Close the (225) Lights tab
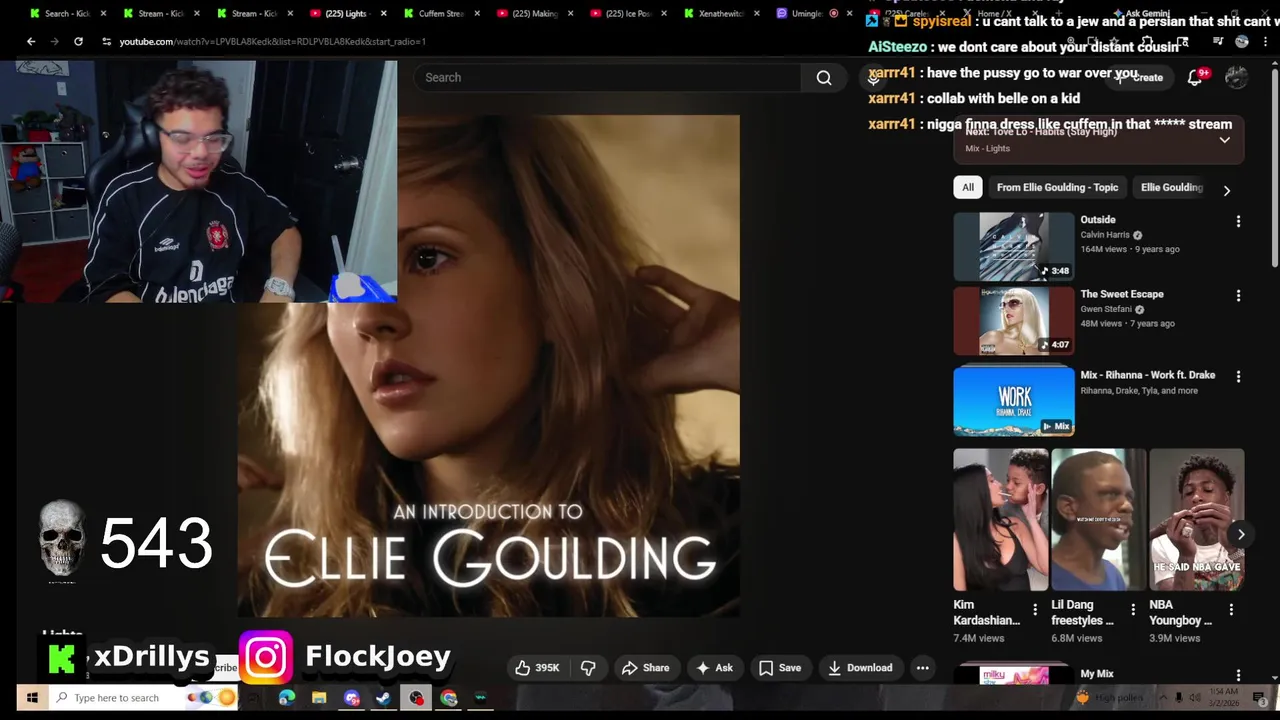 point(383,14)
